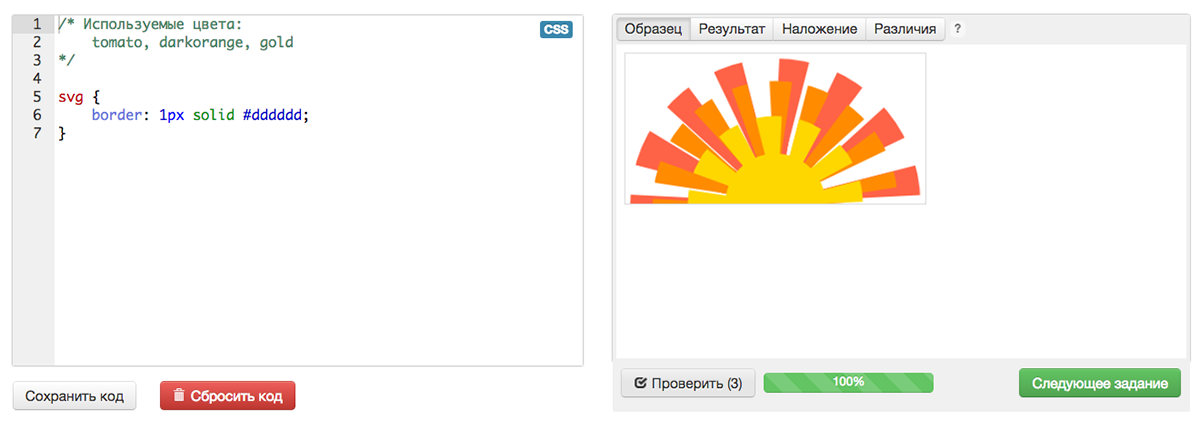Click the solid keyword in border rule

pyautogui.click(x=213, y=115)
